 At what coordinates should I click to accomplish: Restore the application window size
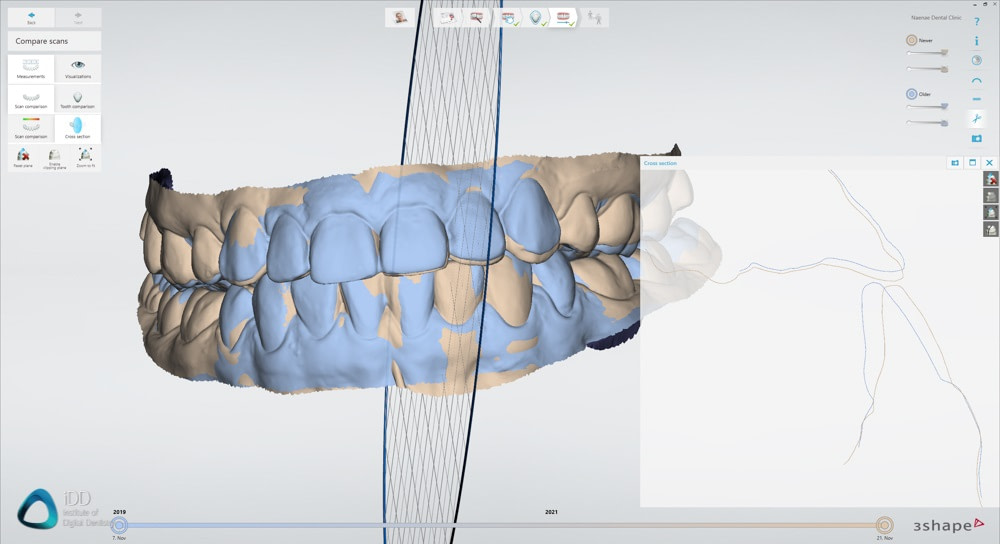click(x=985, y=4)
